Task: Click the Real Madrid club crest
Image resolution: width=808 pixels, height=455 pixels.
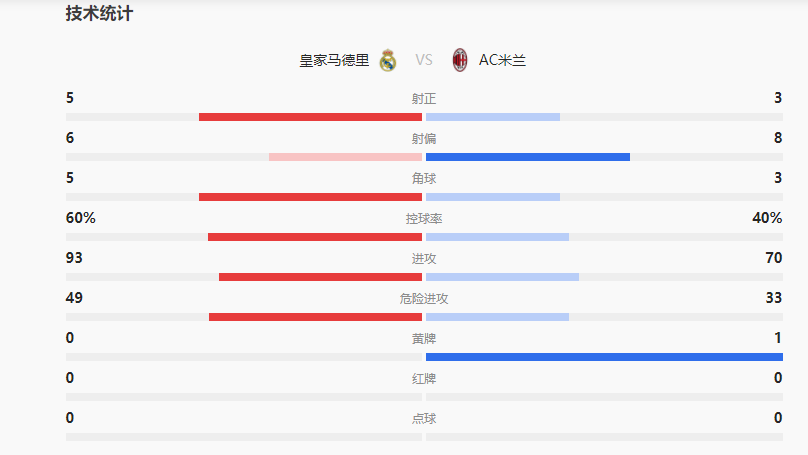Action: click(388, 60)
